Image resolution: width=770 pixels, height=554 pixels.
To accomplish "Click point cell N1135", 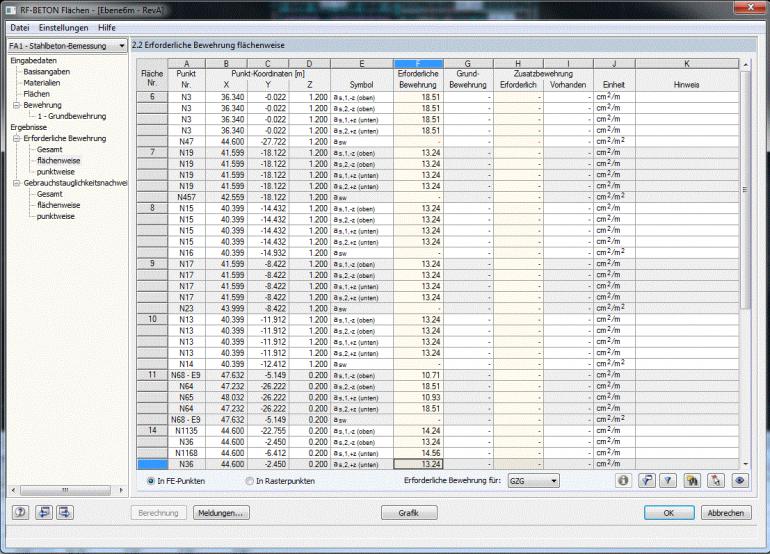I will 186,431.
